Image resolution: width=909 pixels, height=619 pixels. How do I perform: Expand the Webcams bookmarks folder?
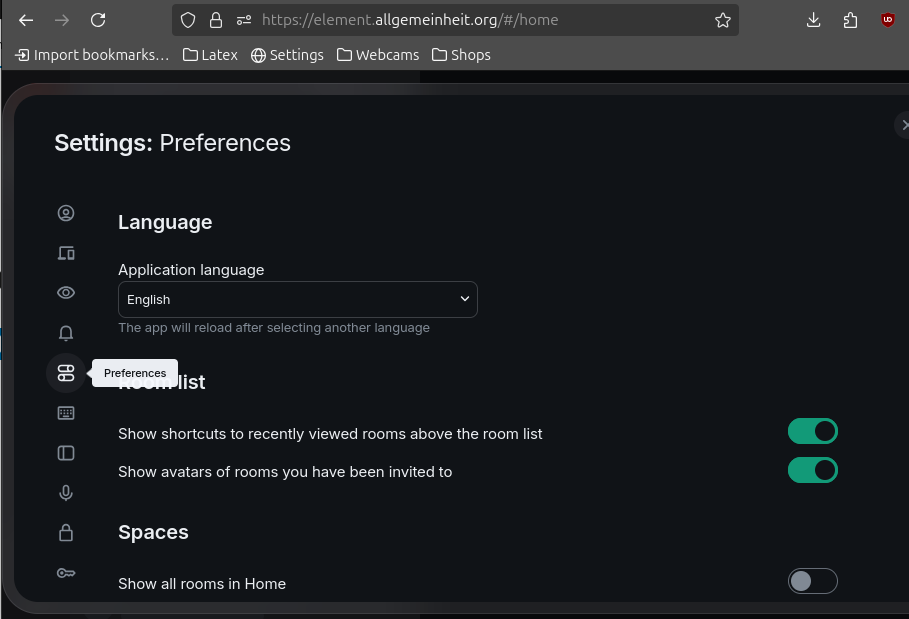[378, 55]
